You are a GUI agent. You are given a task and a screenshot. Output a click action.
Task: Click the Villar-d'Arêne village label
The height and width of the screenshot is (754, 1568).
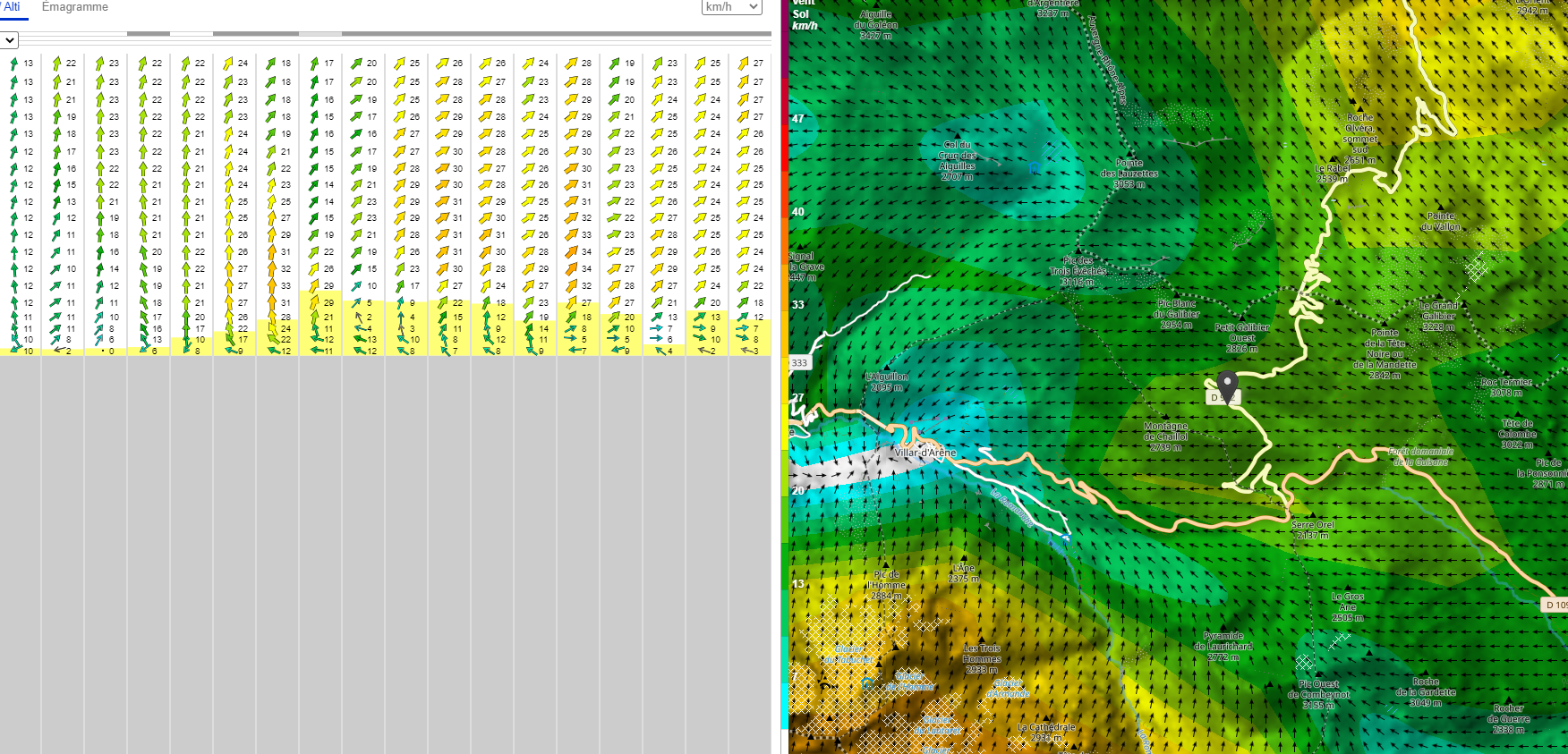925,453
